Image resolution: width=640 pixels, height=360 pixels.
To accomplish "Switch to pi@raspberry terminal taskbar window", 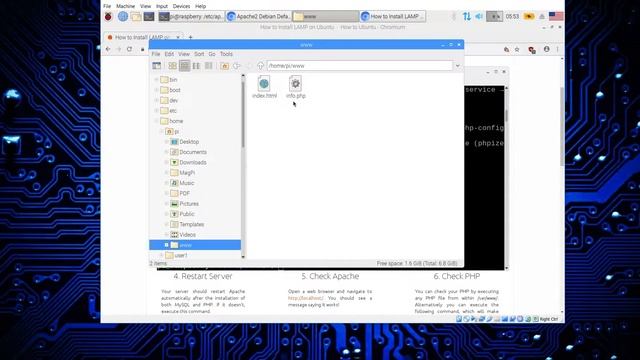I will tap(191, 16).
